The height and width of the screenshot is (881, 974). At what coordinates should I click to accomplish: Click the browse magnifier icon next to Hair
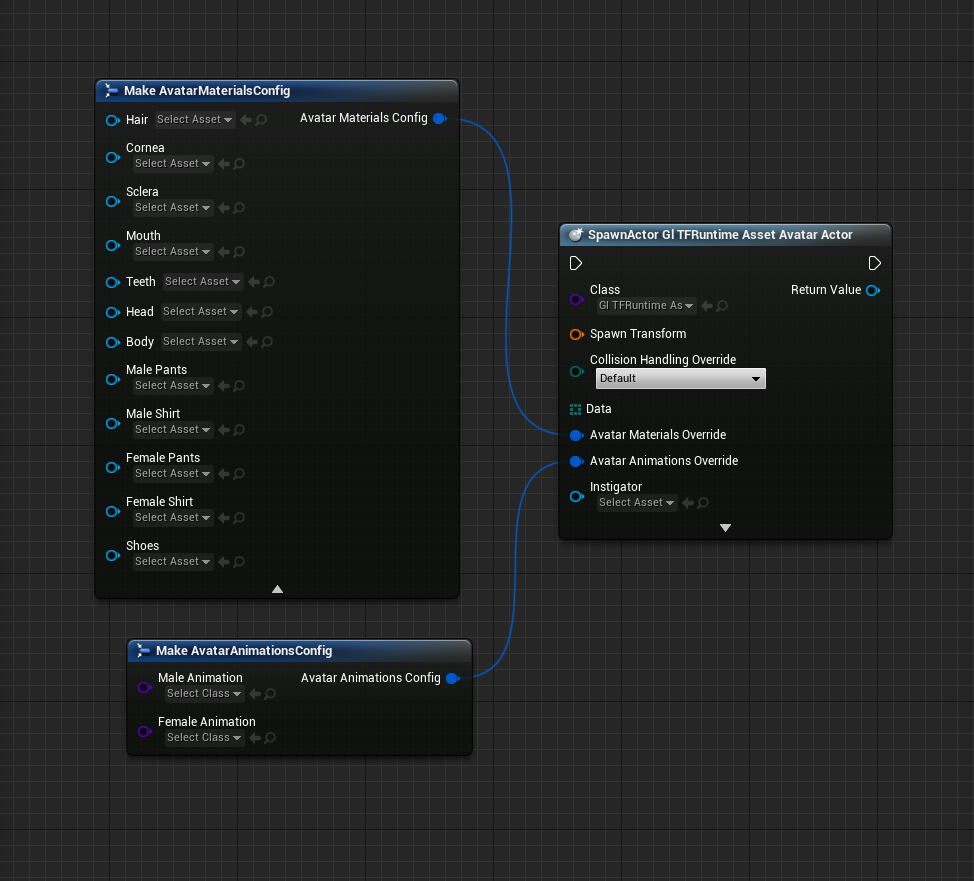pos(261,120)
